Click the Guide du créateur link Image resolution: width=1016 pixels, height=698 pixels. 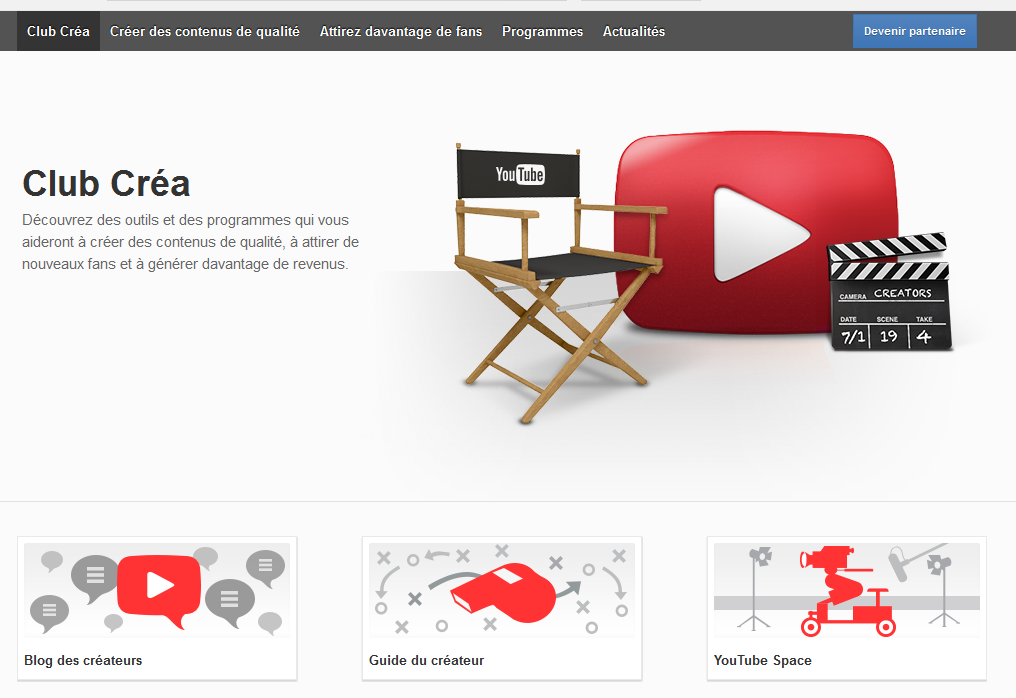point(426,660)
